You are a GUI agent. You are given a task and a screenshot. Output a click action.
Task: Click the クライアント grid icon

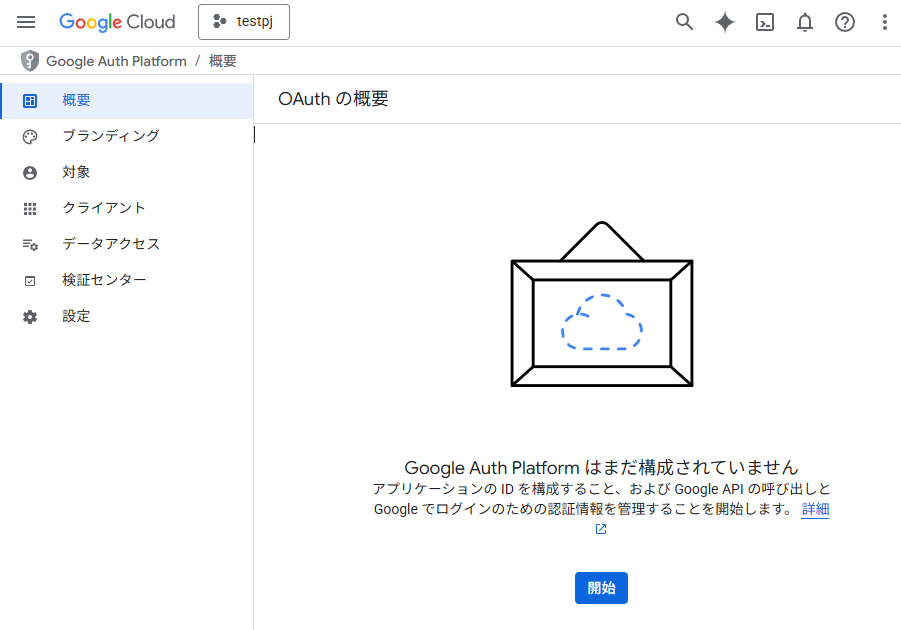click(x=30, y=208)
